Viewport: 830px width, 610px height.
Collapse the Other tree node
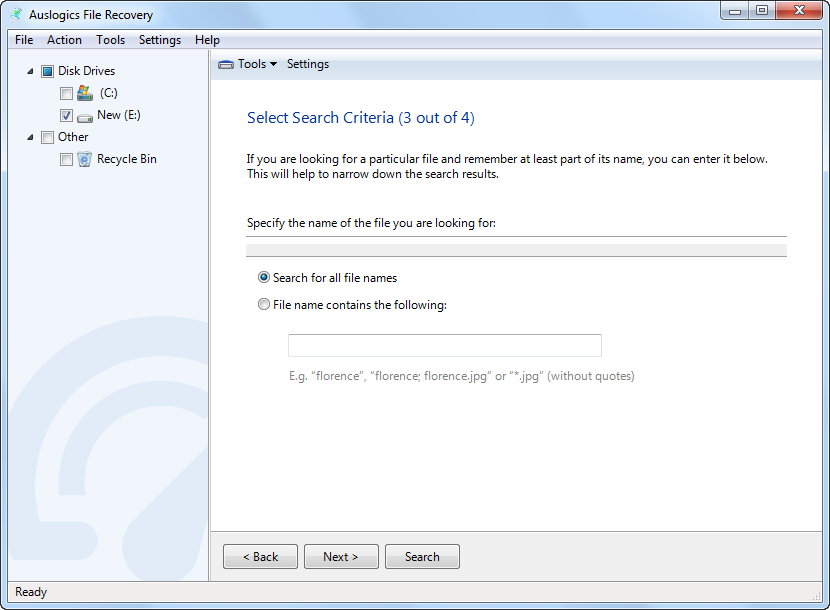click(x=30, y=137)
